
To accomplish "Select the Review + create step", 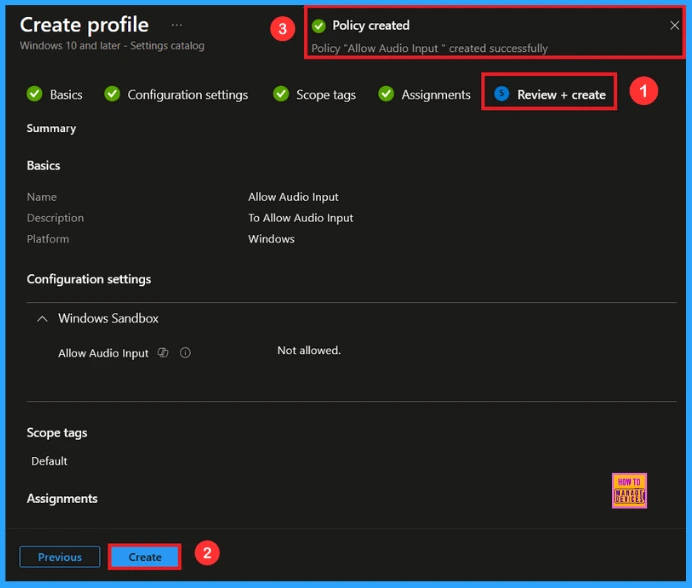I will click(x=560, y=94).
